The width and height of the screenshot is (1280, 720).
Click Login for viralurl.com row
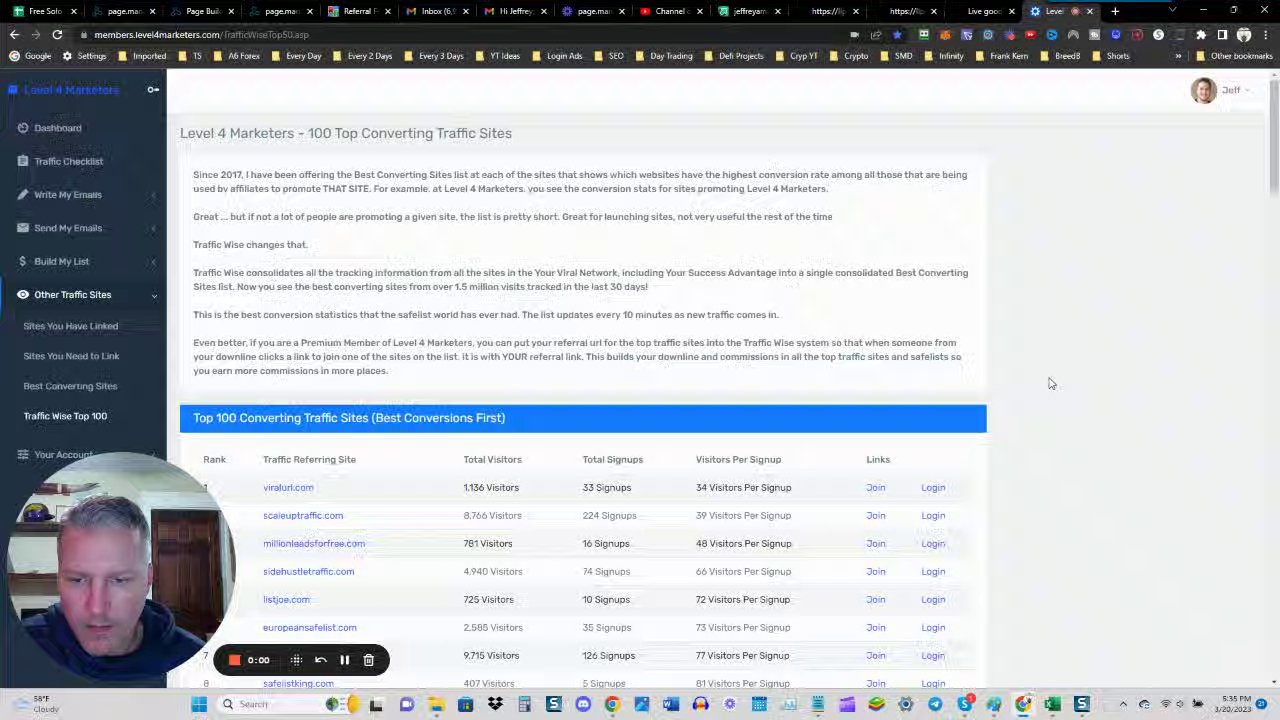[933, 488]
